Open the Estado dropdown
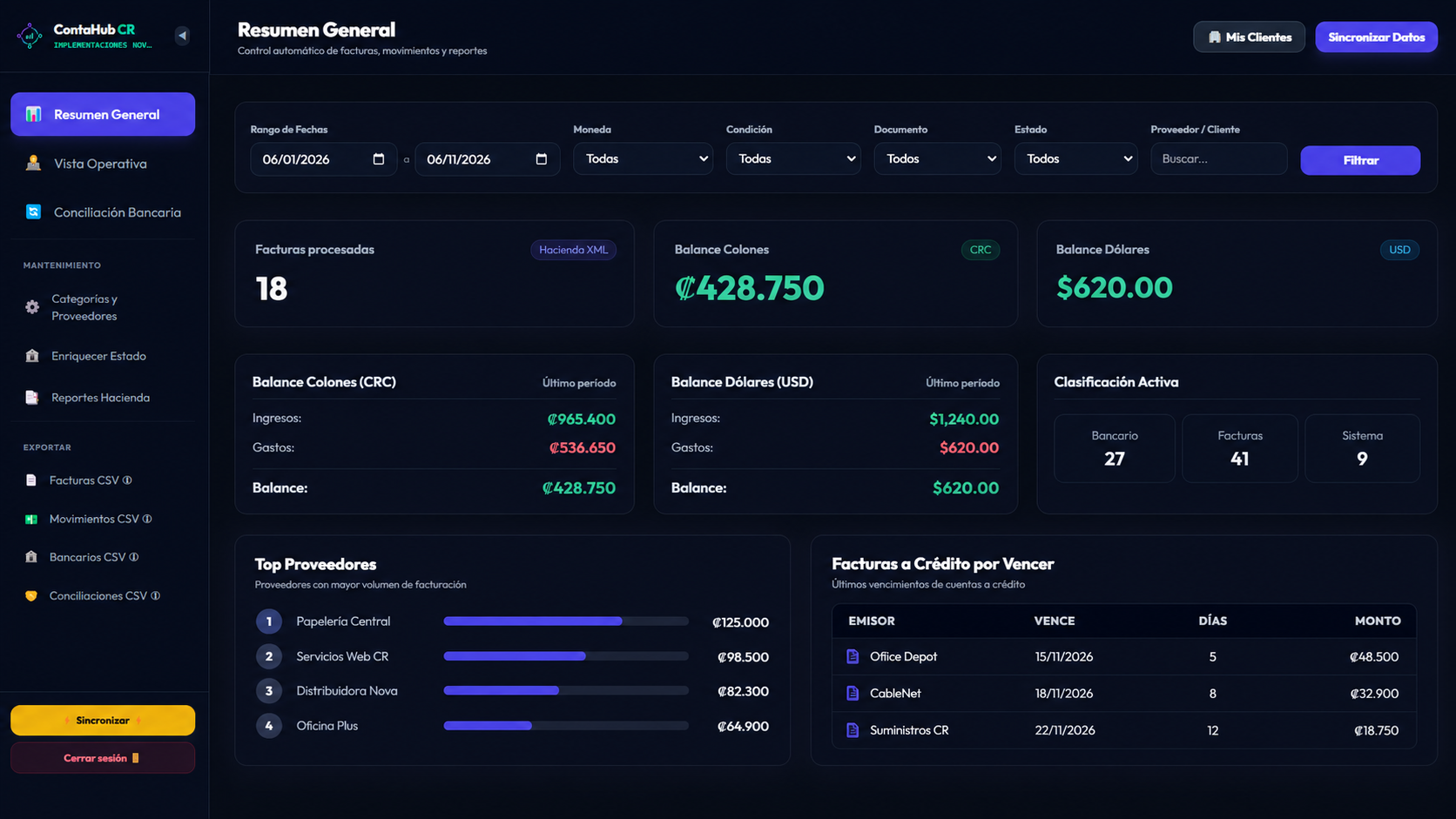1456x819 pixels. pos(1075,158)
